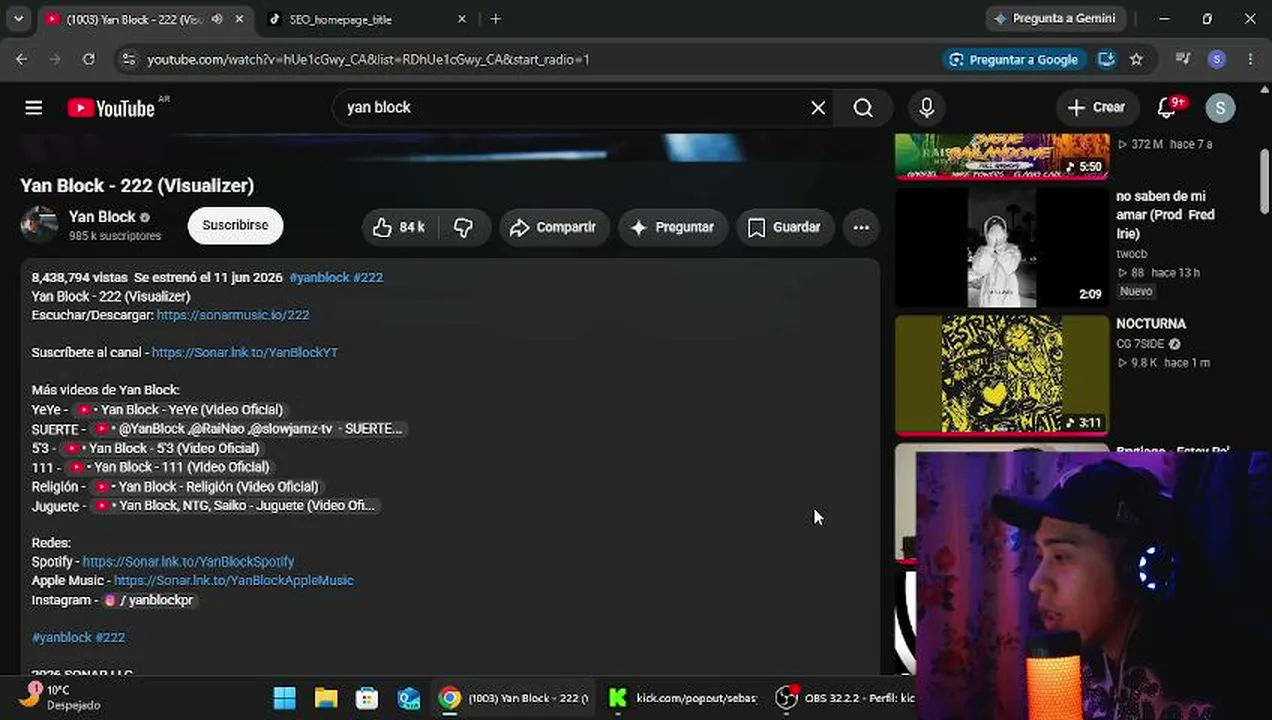Go to the YouTube home logo
This screenshot has width=1272, height=720.
111,108
